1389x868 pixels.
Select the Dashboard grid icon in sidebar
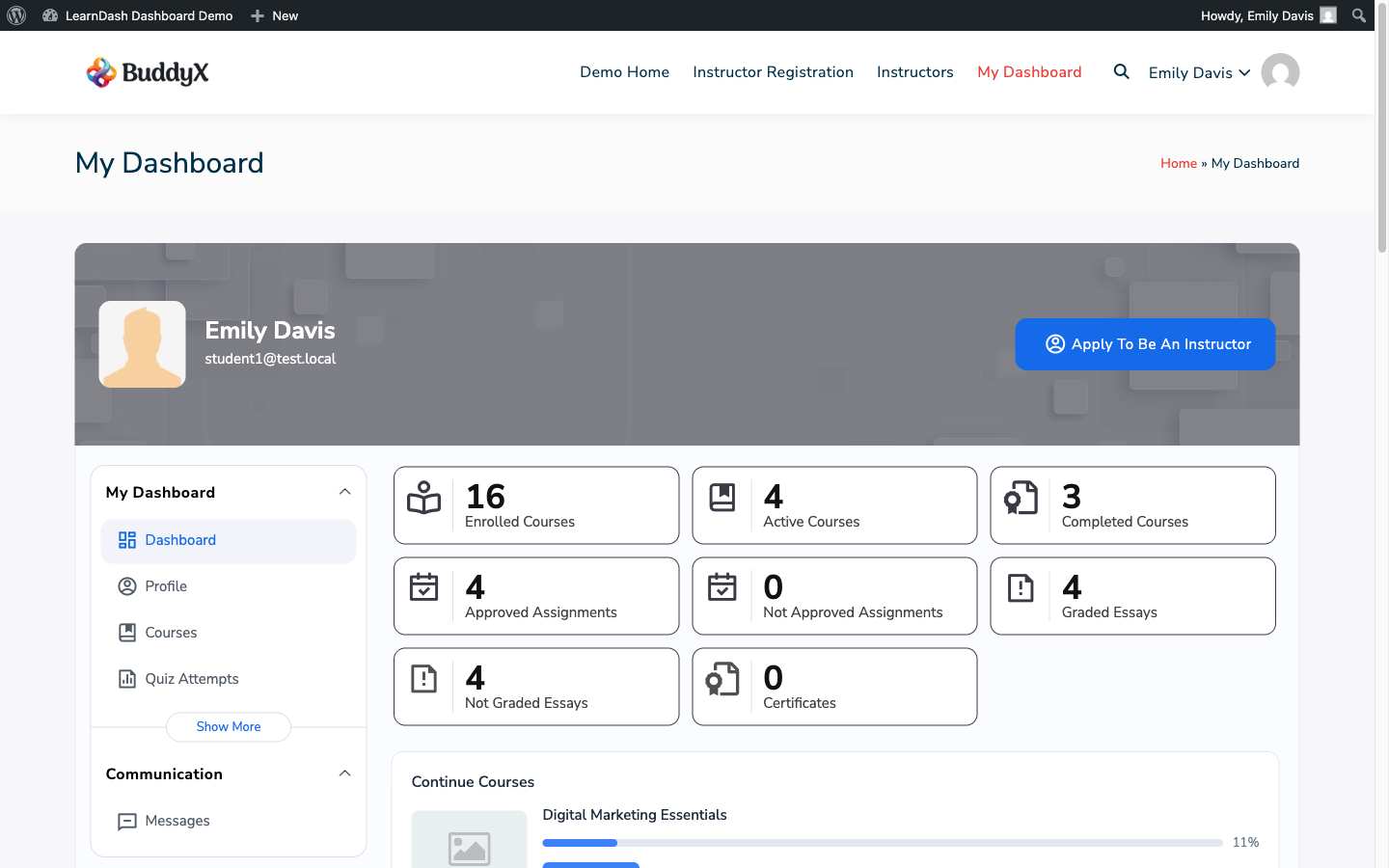point(127,540)
